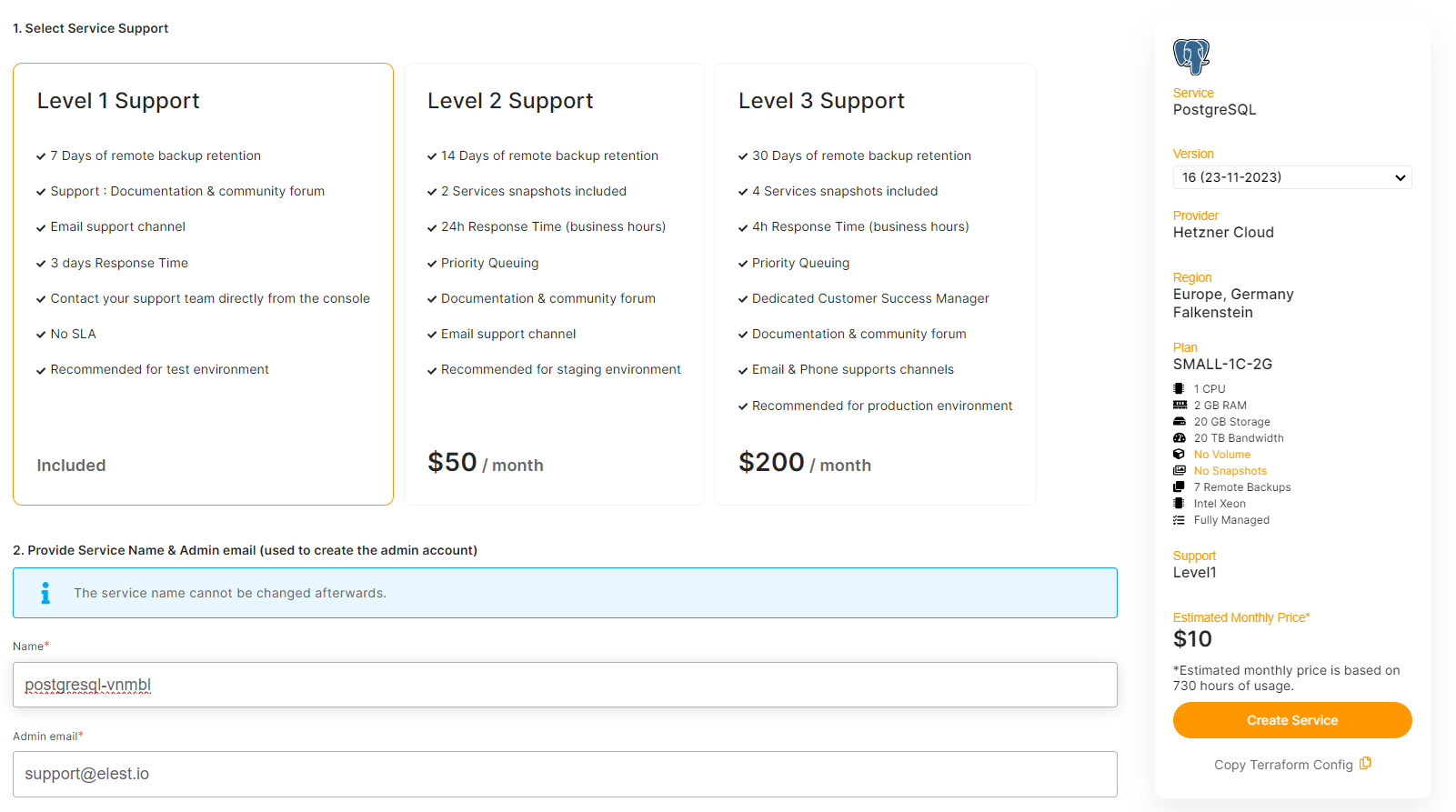This screenshot has height=812, width=1456.
Task: Click the bandwidth gauge icon beside 20 TB Bandwidth
Action: [1180, 437]
